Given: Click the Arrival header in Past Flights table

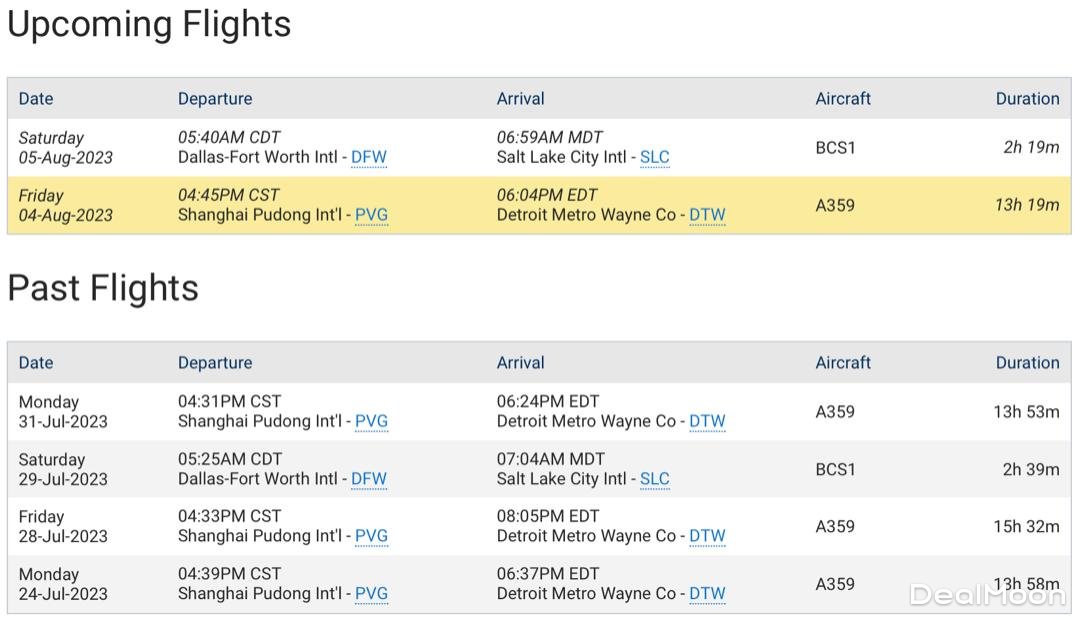Looking at the screenshot, I should click(x=520, y=363).
